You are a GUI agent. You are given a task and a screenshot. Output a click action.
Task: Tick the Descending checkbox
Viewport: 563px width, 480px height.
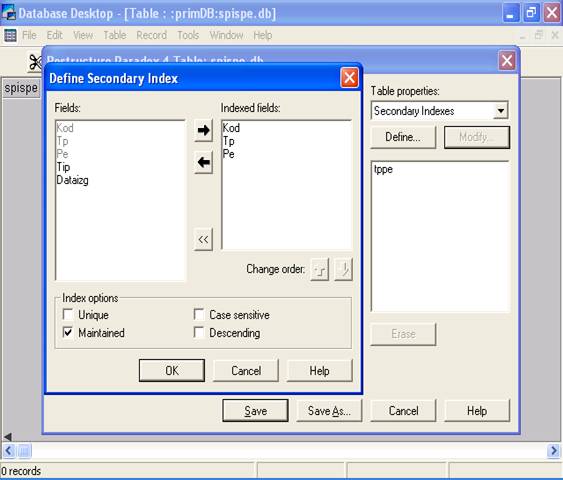(199, 332)
